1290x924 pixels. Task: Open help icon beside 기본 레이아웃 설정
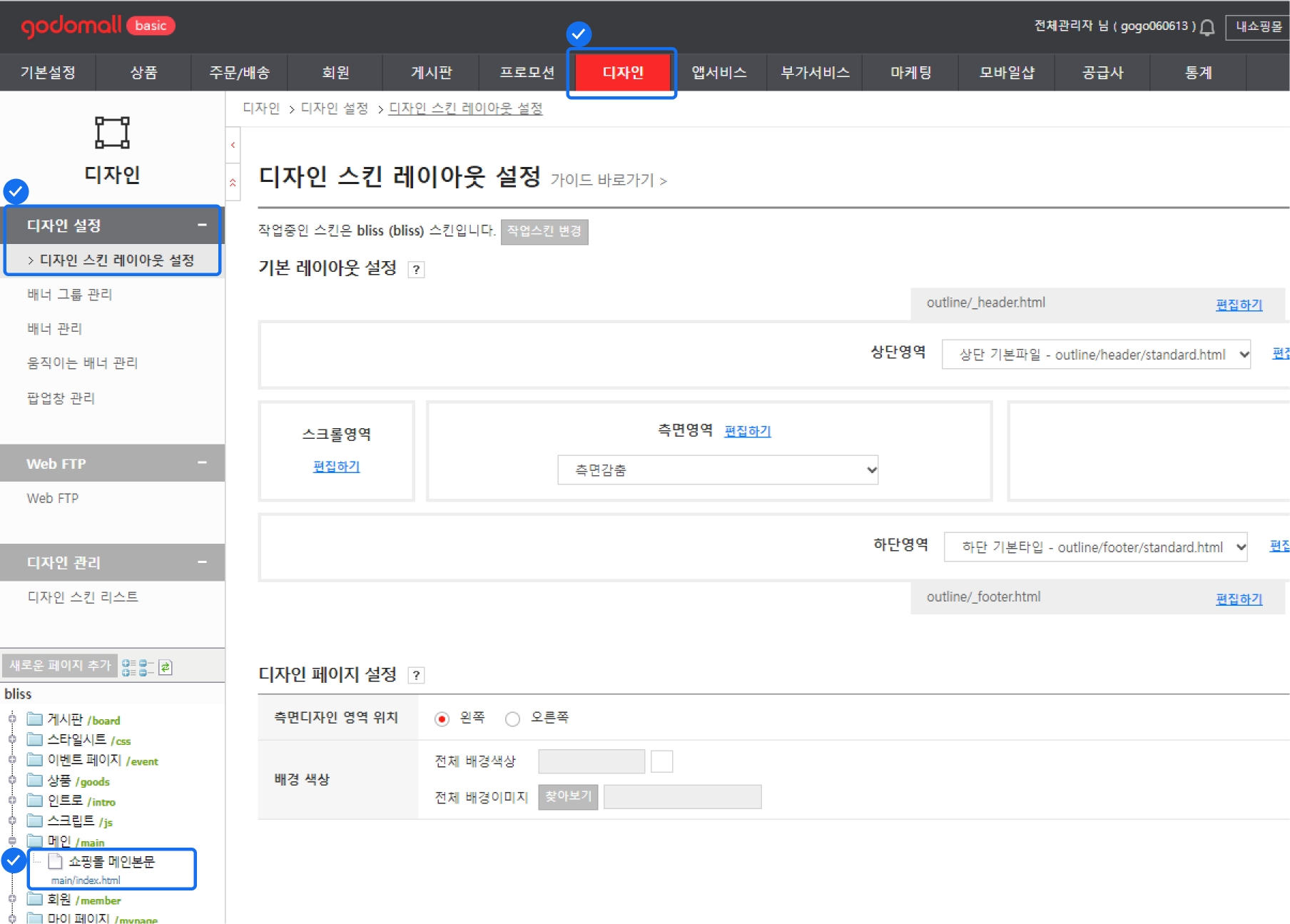coord(416,270)
